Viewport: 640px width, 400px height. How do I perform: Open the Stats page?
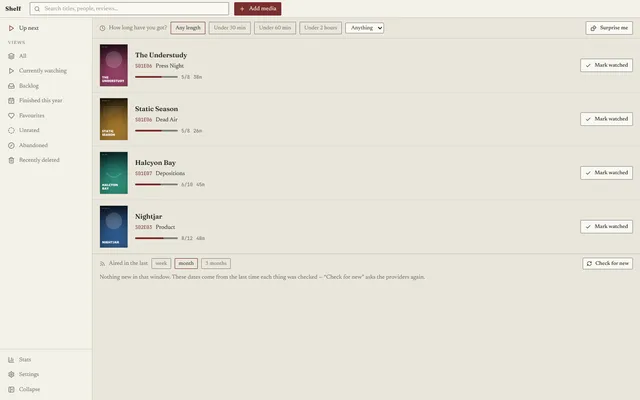pos(46,360)
